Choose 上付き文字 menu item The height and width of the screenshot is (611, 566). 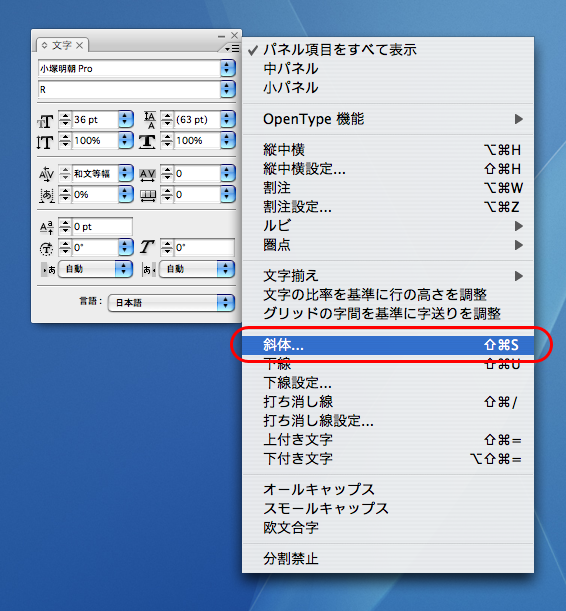(x=388, y=440)
